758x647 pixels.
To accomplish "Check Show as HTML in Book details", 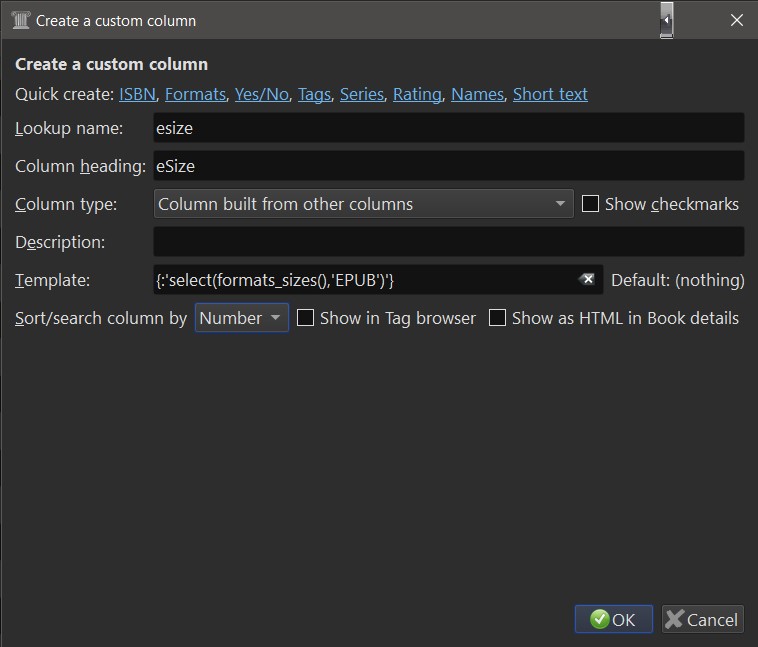I will [497, 318].
